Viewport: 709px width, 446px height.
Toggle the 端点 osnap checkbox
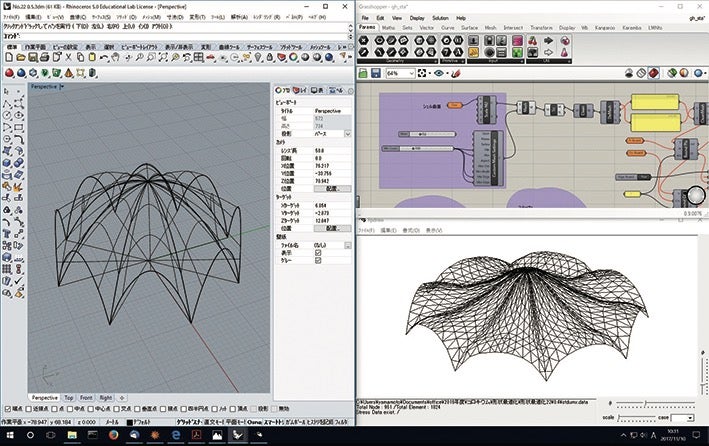tap(8, 409)
